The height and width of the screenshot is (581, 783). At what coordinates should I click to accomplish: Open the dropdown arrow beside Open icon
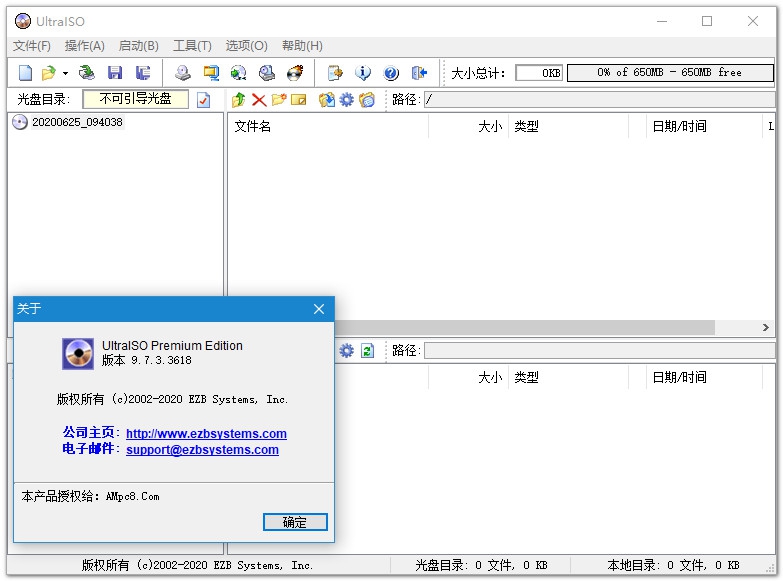(65, 73)
